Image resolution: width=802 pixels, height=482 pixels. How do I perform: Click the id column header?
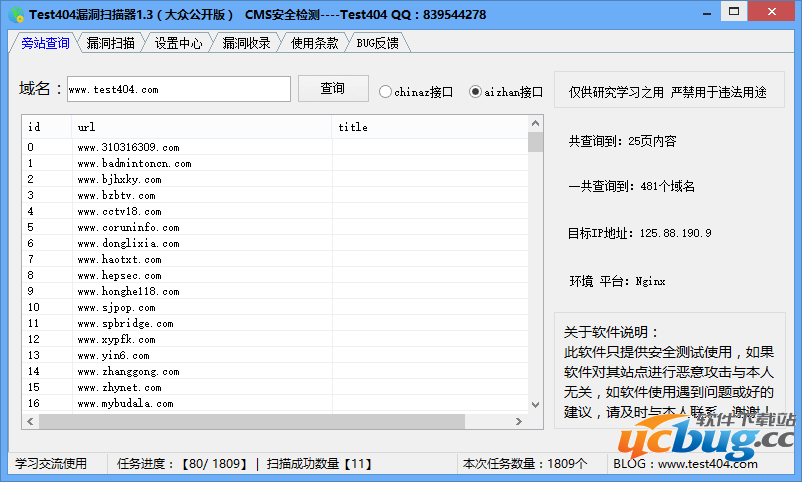pyautogui.click(x=46, y=127)
